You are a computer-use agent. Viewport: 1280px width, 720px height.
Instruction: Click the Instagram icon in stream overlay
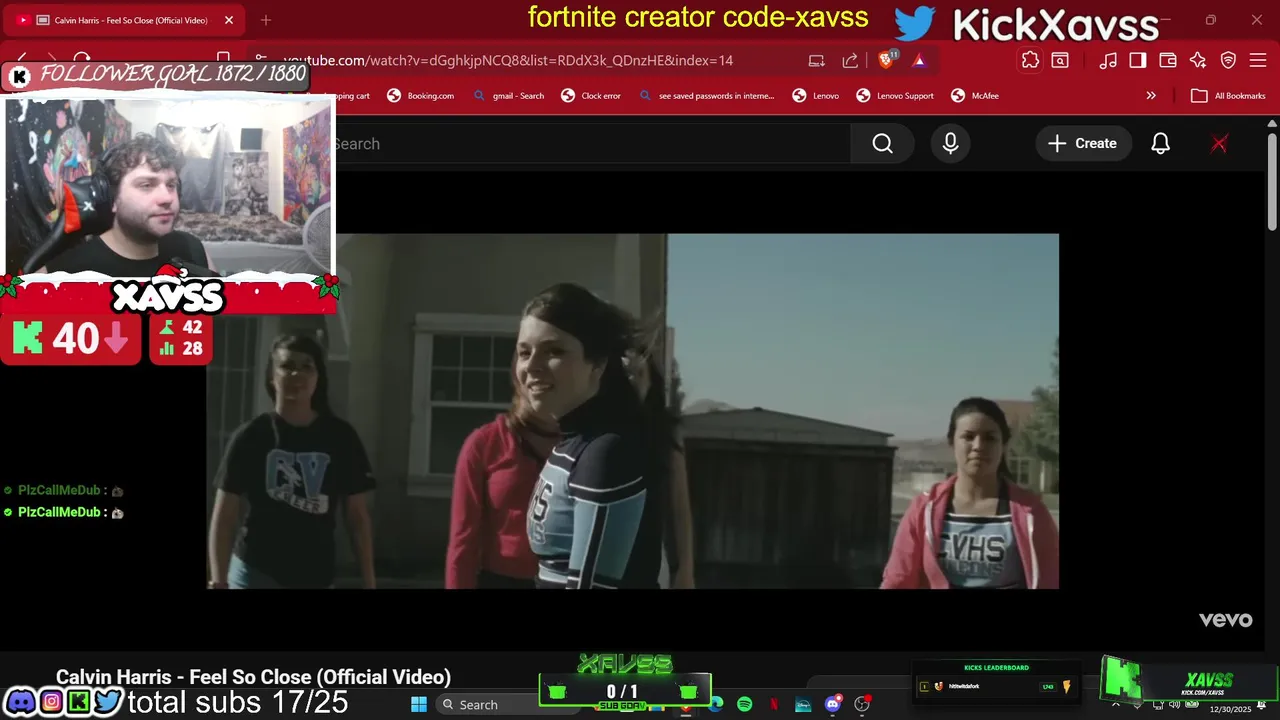[50, 702]
